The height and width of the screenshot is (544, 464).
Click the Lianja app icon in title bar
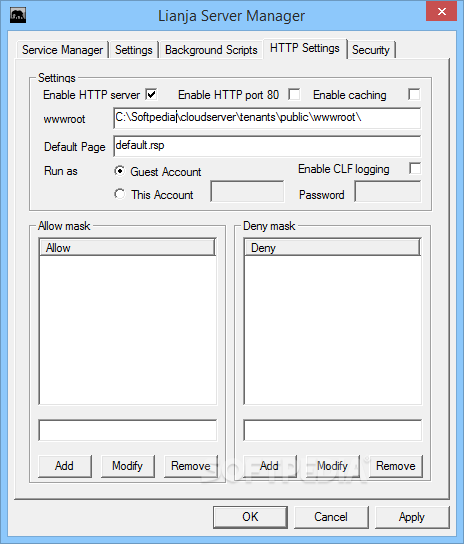click(x=18, y=16)
